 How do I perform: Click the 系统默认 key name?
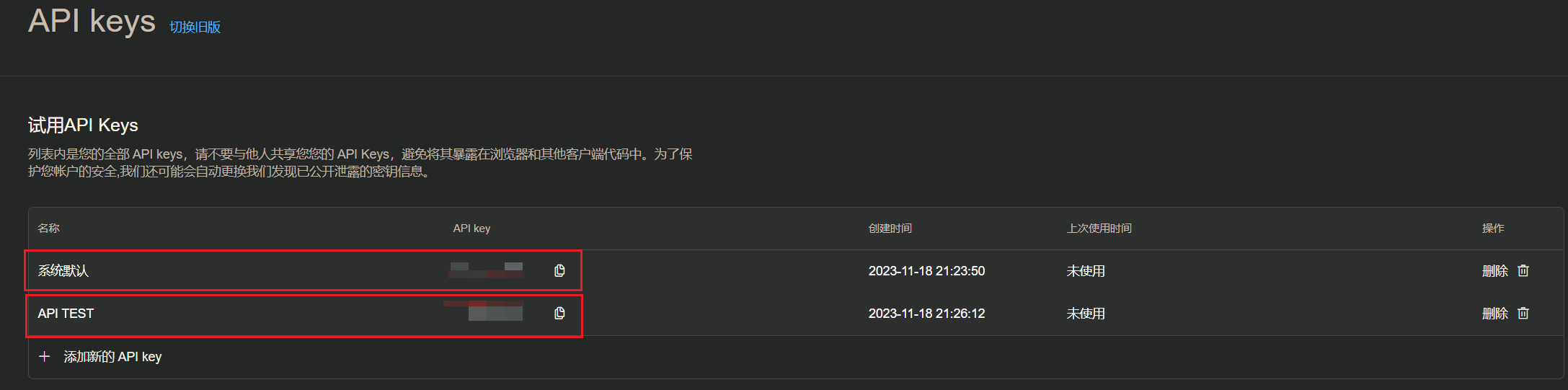pyautogui.click(x=63, y=270)
